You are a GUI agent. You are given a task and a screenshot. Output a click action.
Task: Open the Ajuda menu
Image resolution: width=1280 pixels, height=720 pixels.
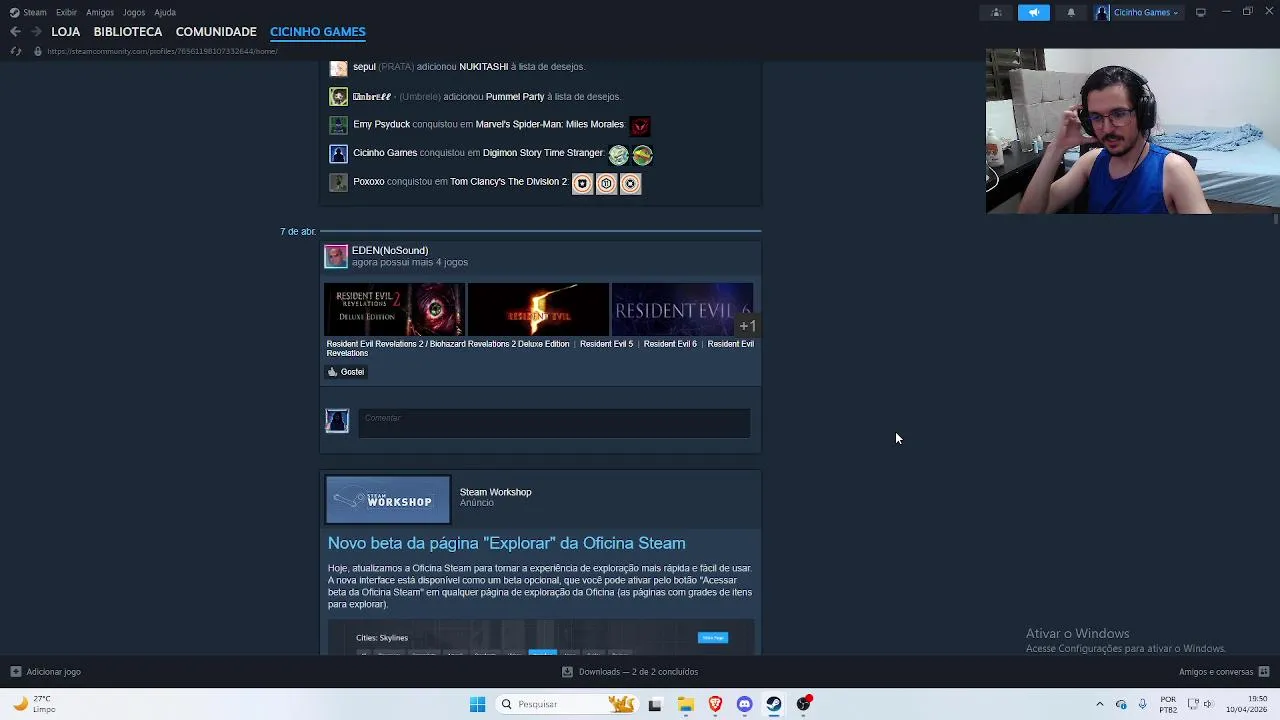pyautogui.click(x=165, y=12)
